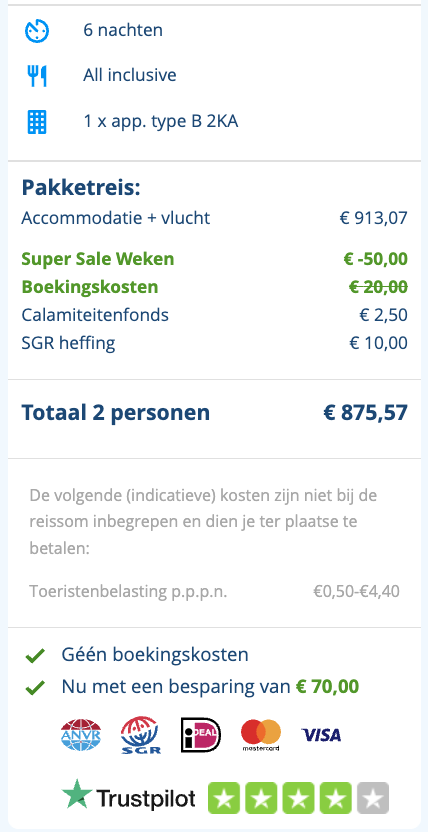Select the Super Sale Weken discount line

tap(214, 259)
